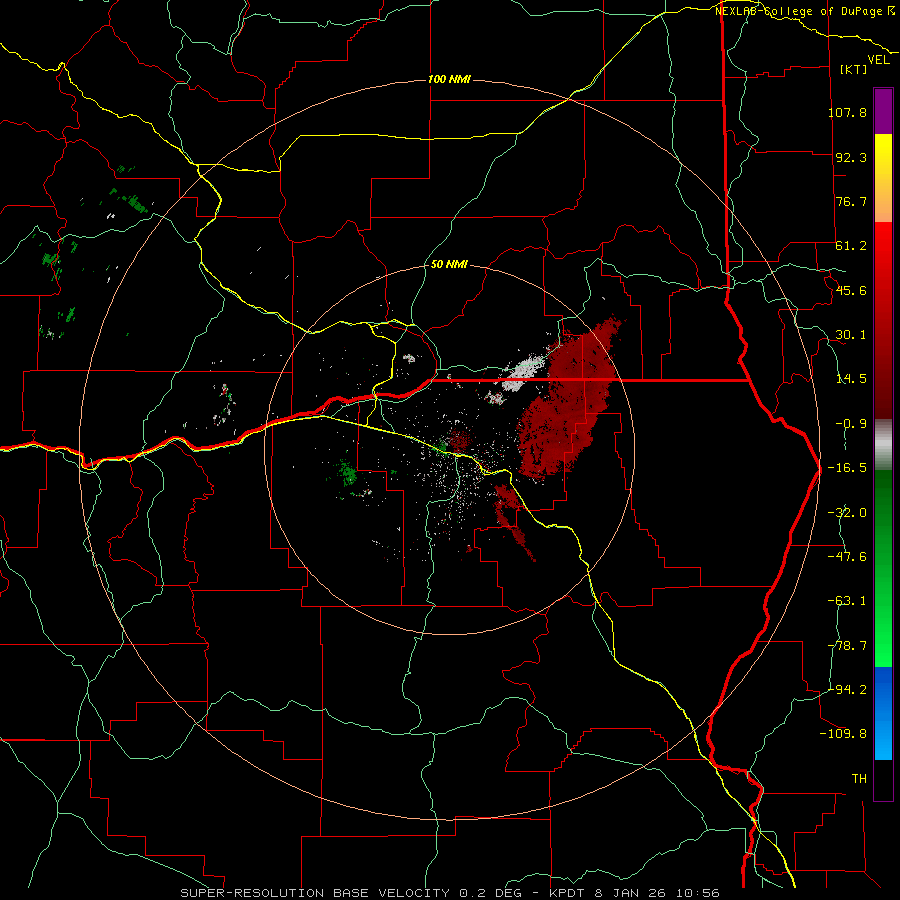Screen dimensions: 900x900
Task: Click the green inbound echo cluster southwest of radar
Action: (x=346, y=473)
